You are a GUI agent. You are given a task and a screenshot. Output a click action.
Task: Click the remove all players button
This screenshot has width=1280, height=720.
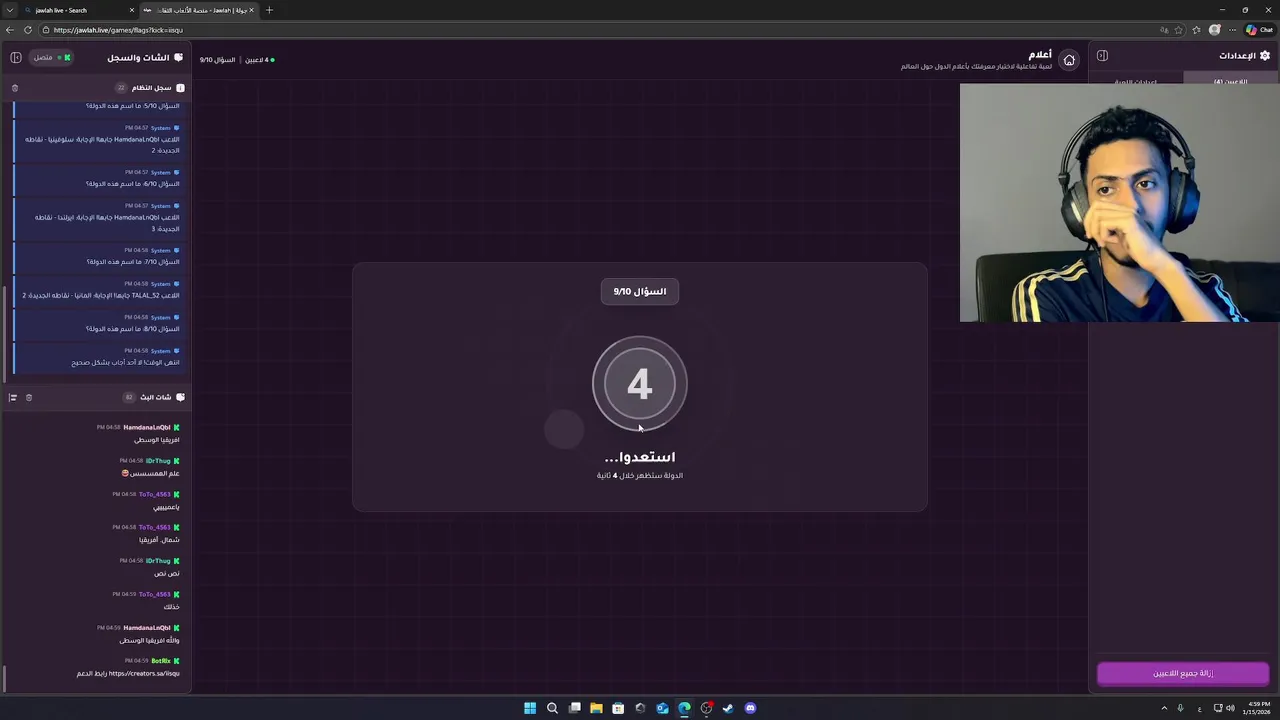click(x=1183, y=673)
